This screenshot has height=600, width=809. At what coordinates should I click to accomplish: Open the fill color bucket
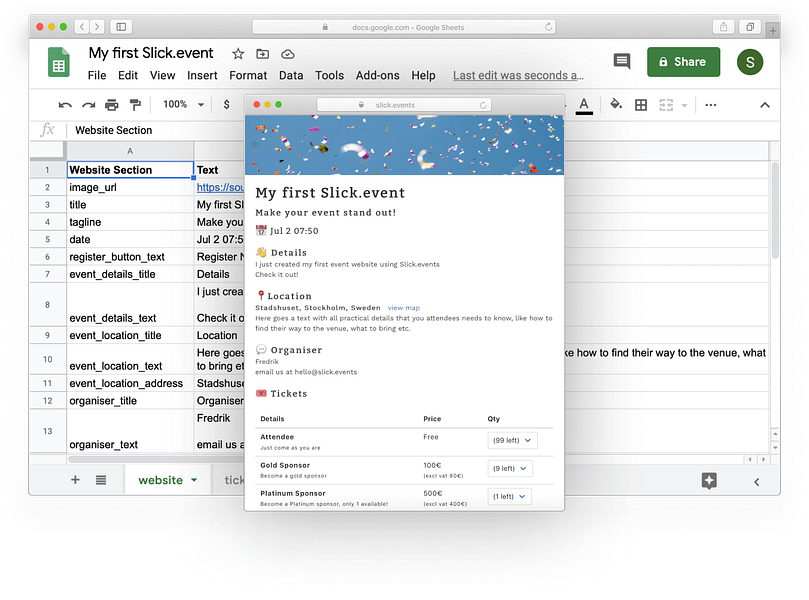click(x=616, y=105)
